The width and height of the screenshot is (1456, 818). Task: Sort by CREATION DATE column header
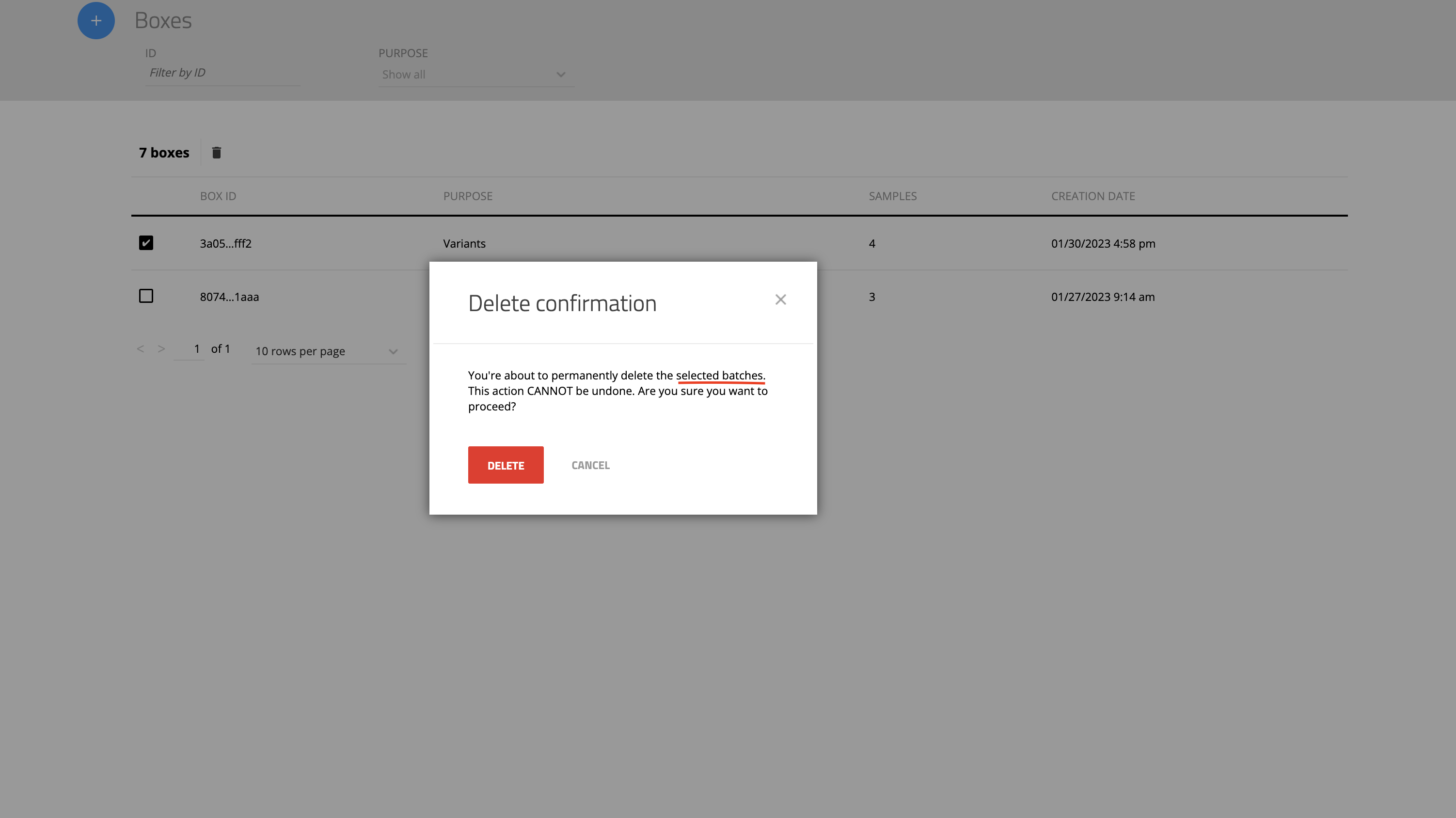(x=1092, y=196)
